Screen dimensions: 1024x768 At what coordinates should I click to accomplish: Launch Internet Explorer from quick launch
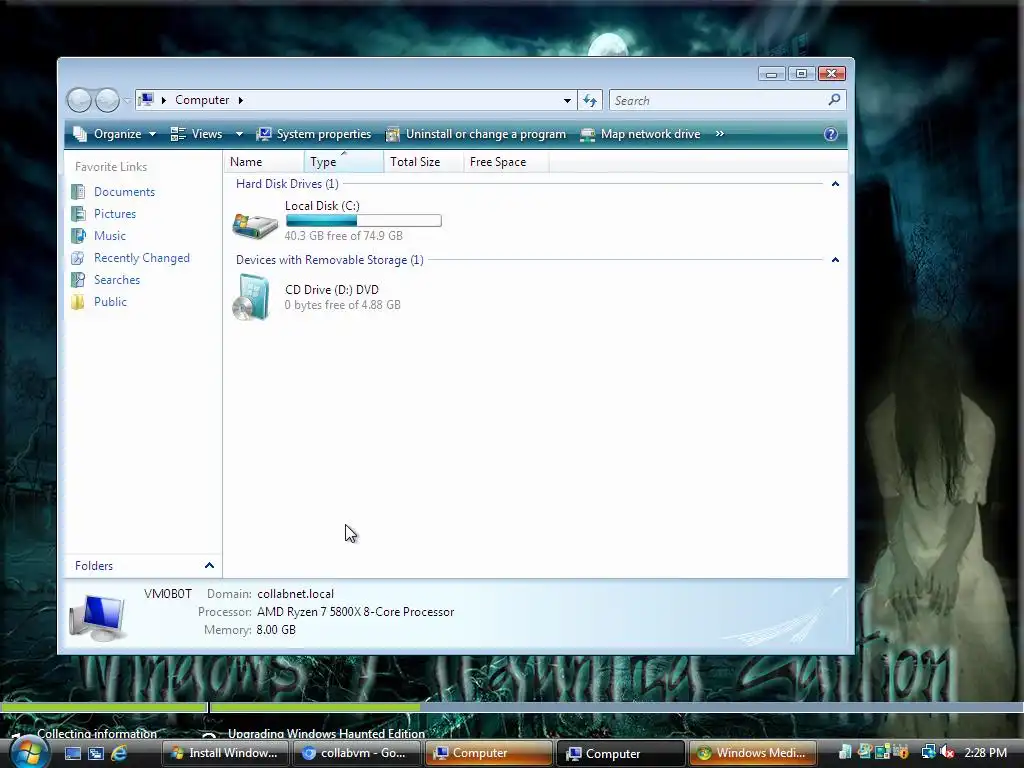pyautogui.click(x=119, y=753)
